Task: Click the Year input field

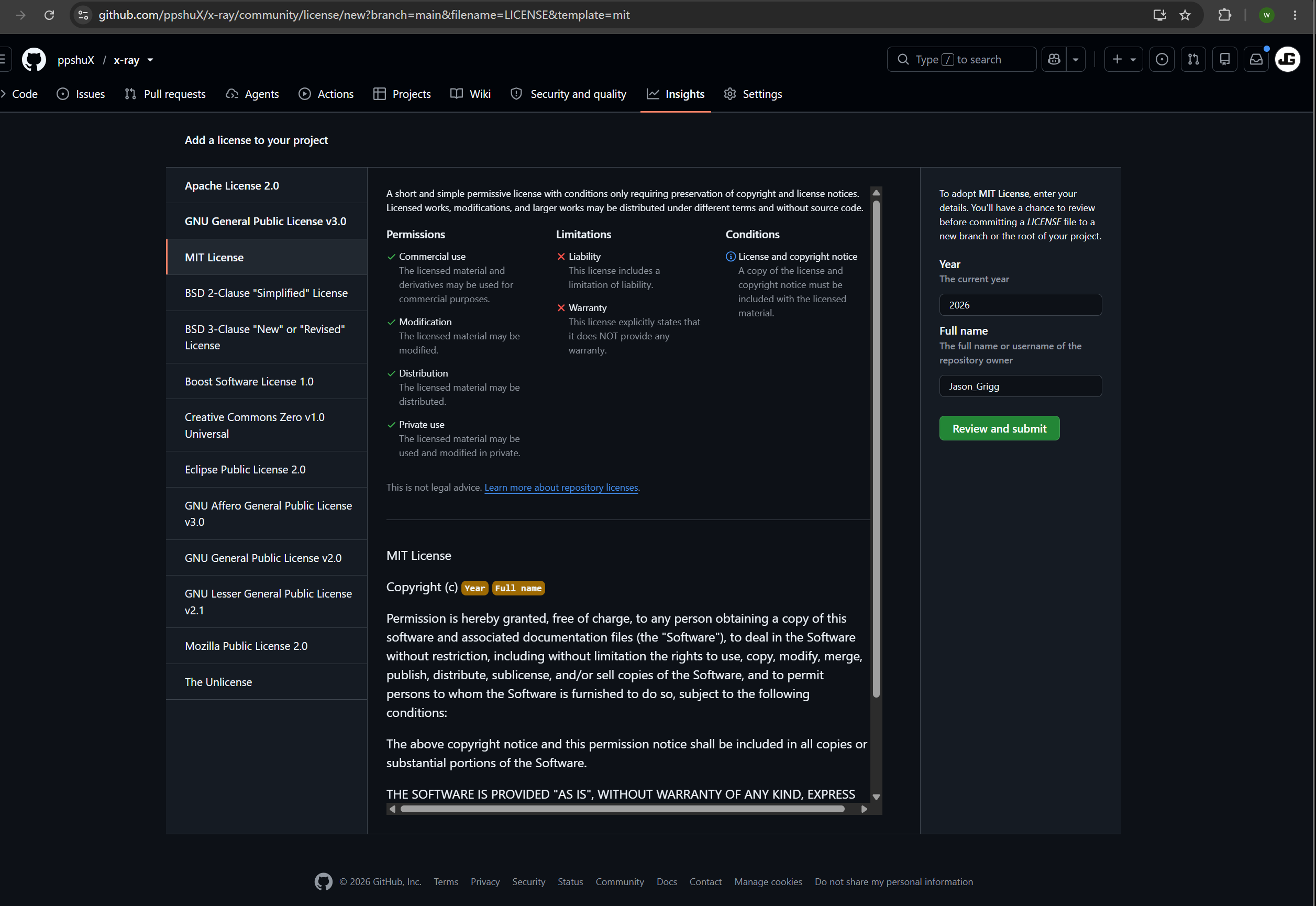Action: point(1020,305)
